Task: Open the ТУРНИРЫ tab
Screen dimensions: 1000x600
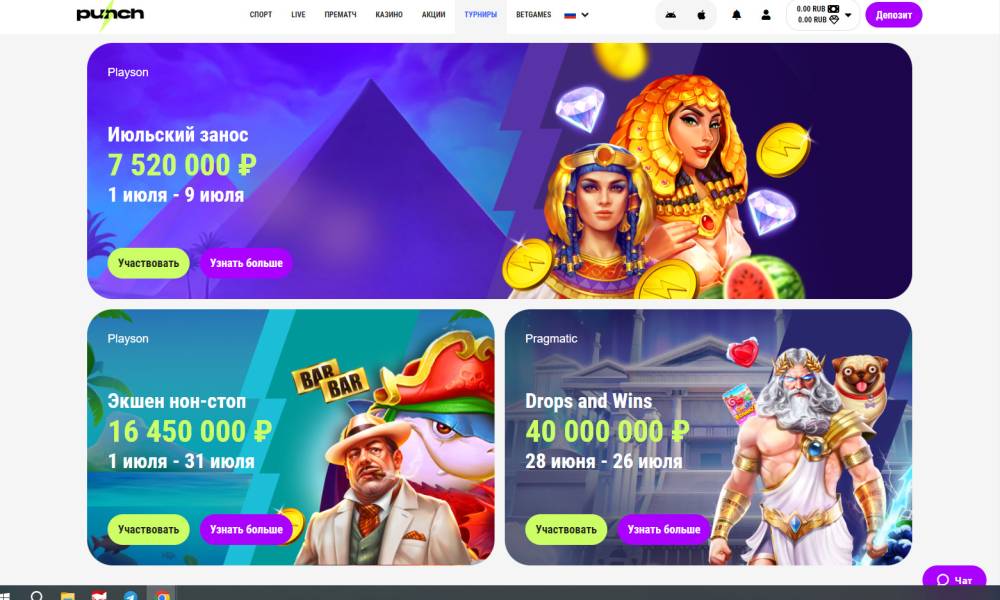Action: pyautogui.click(x=481, y=15)
